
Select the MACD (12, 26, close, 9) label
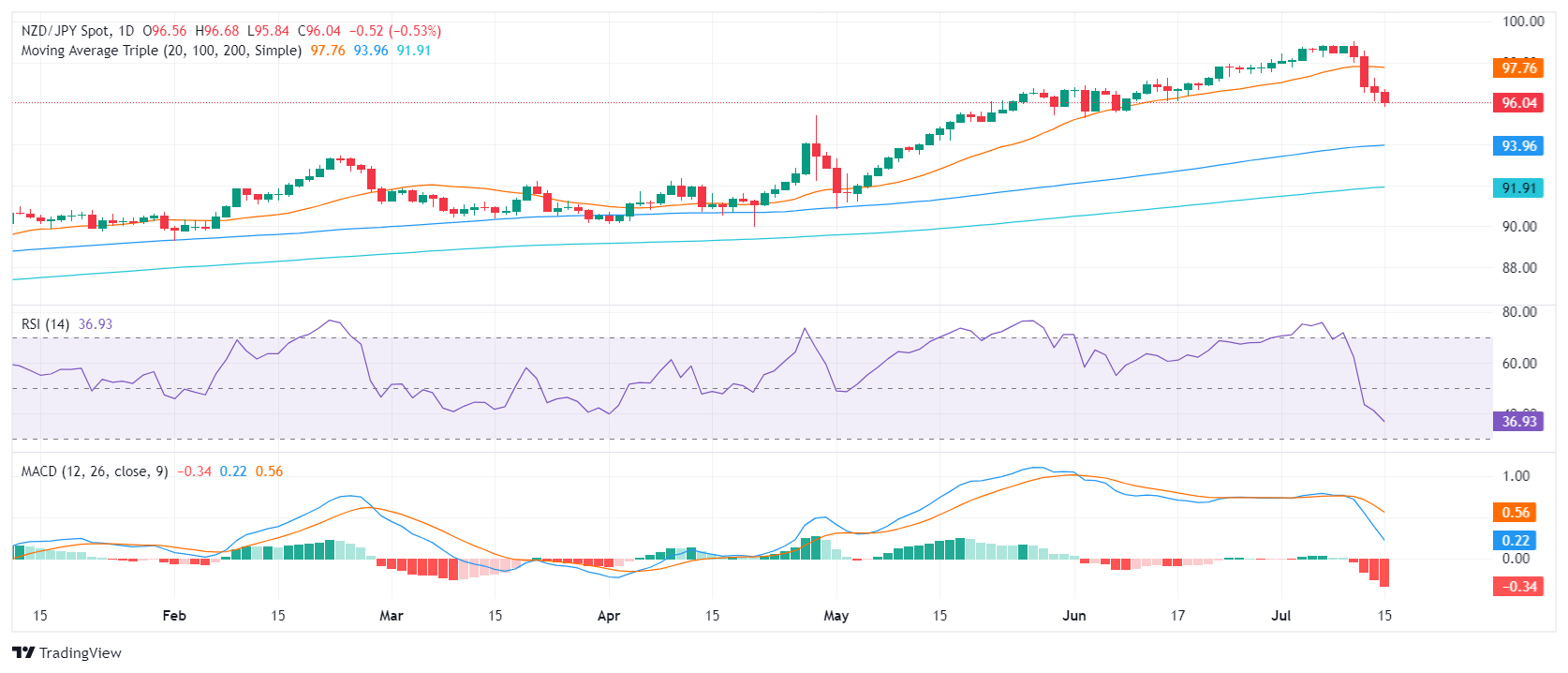coord(95,471)
